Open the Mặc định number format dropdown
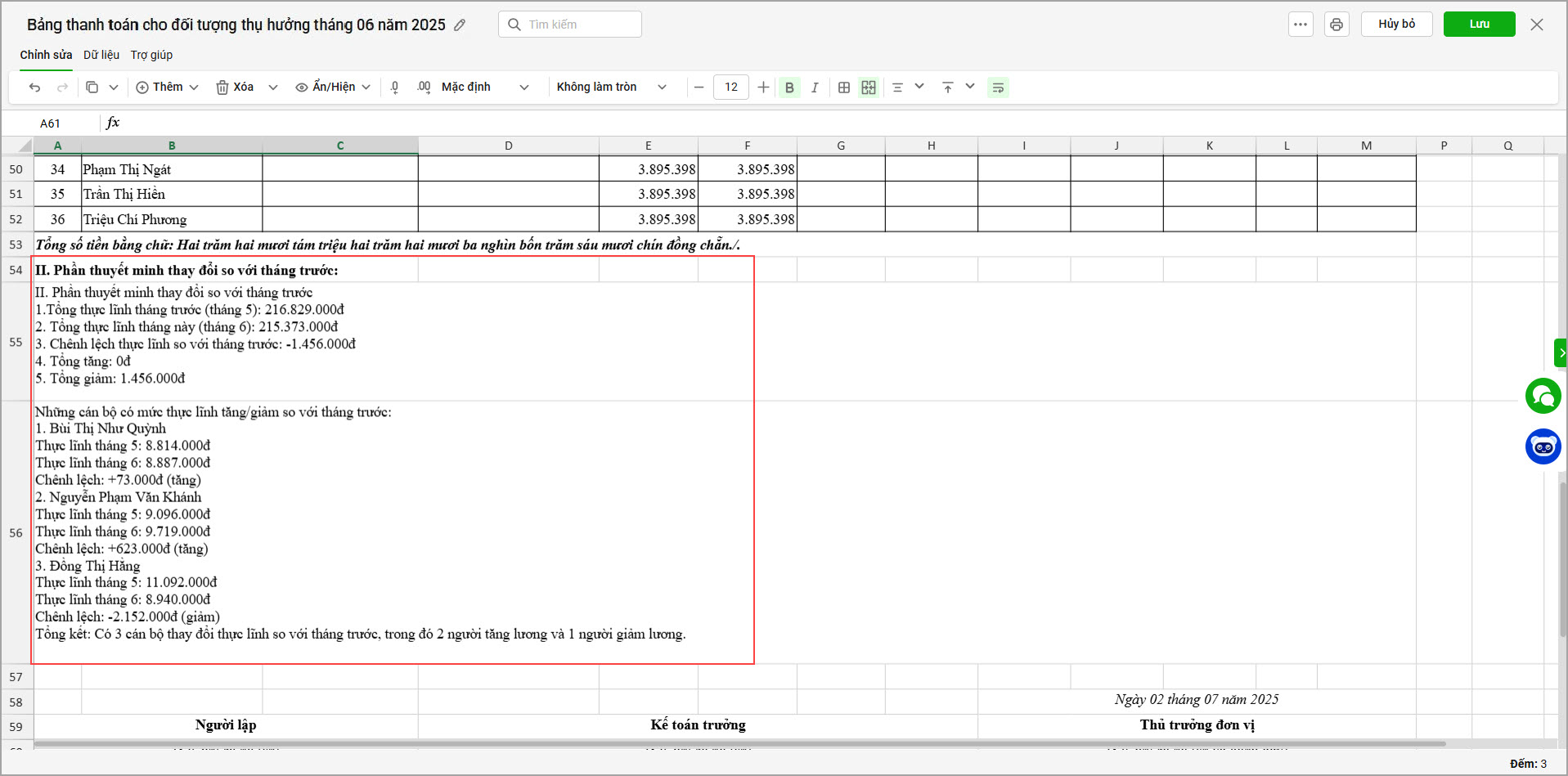This screenshot has width=1568, height=776. coord(484,87)
